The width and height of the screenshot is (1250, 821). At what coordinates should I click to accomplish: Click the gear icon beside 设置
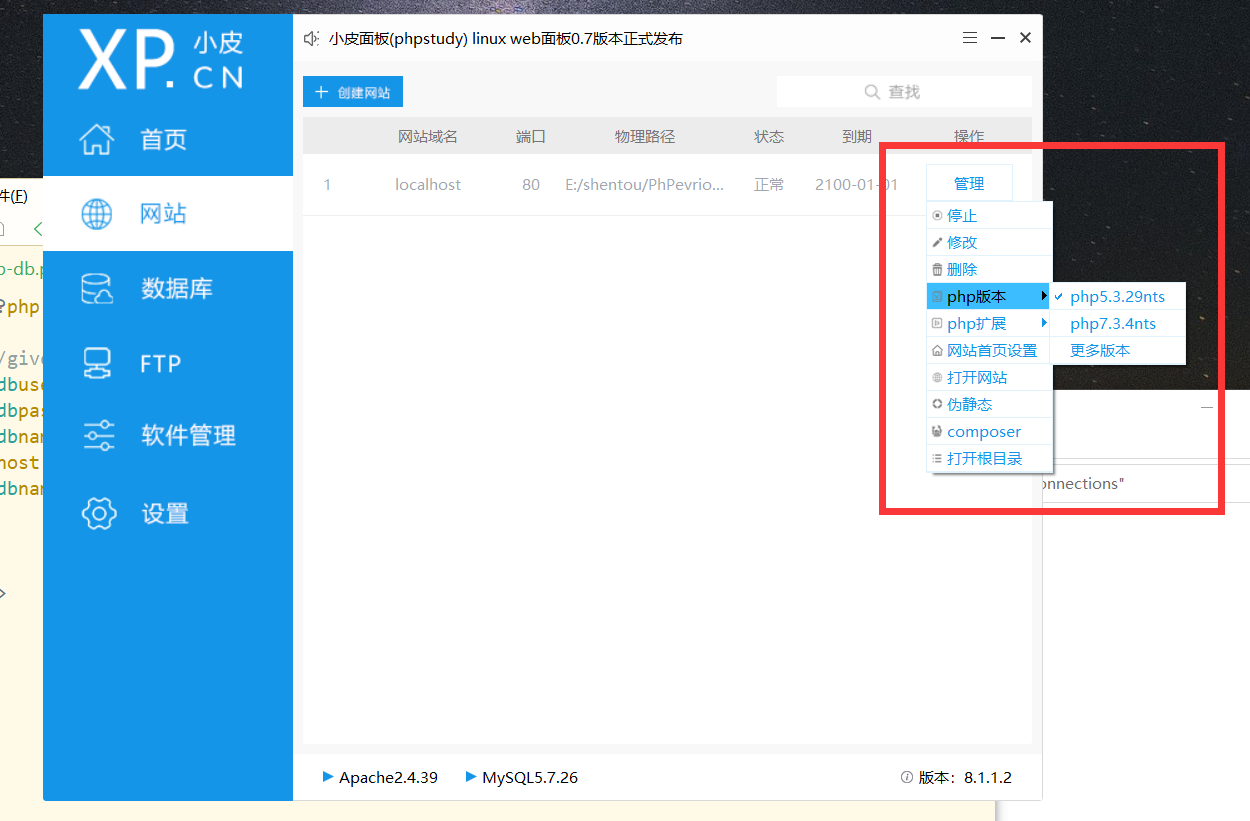(x=99, y=513)
